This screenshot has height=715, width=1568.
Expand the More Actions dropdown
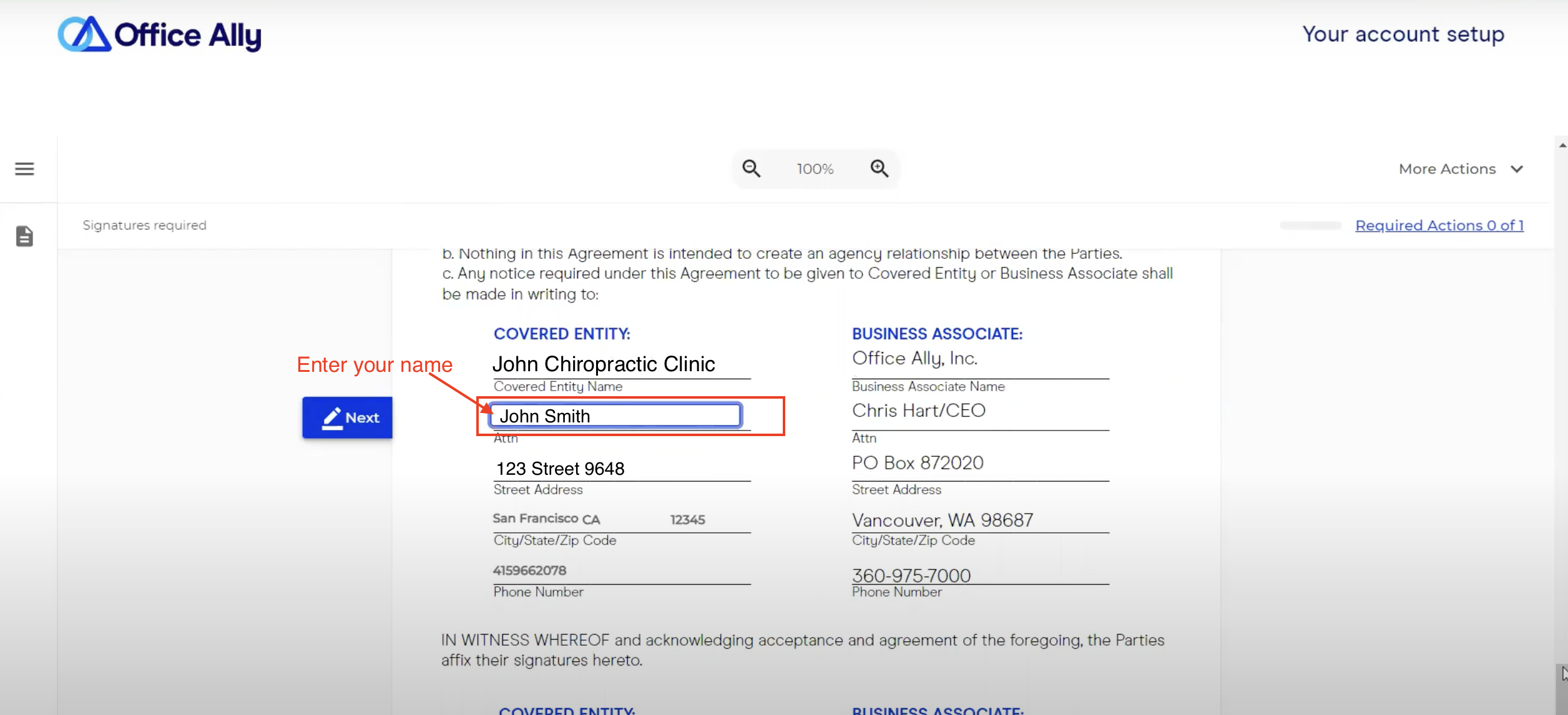coord(1461,169)
